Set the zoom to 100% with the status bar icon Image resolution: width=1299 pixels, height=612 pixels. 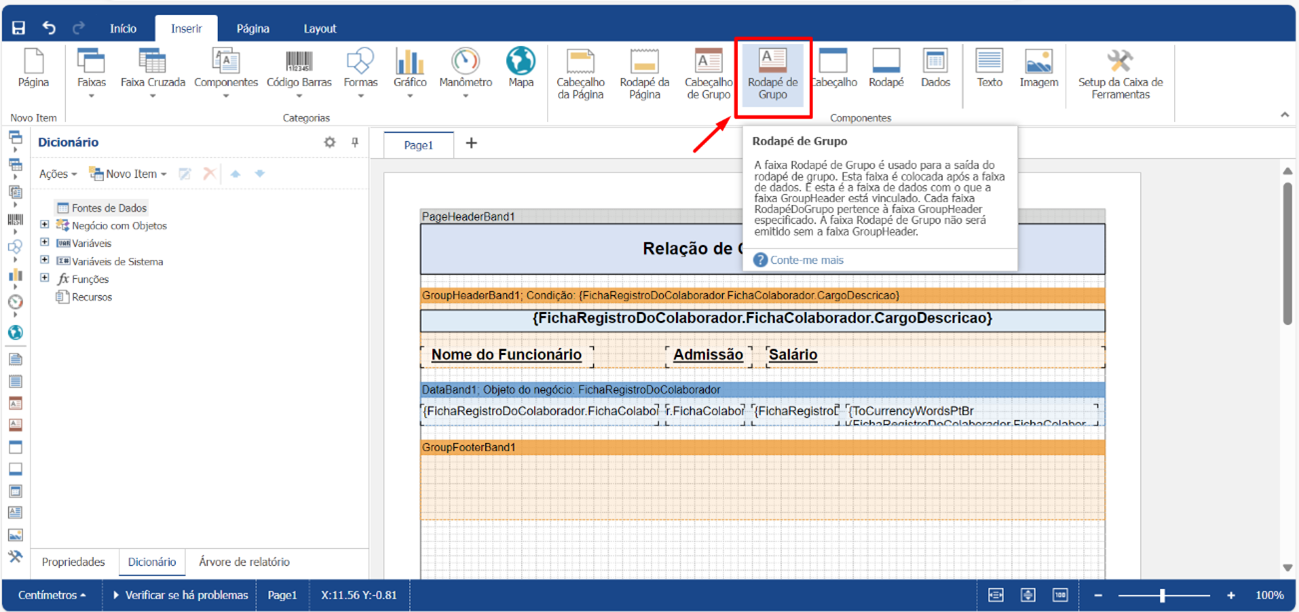(x=1060, y=595)
